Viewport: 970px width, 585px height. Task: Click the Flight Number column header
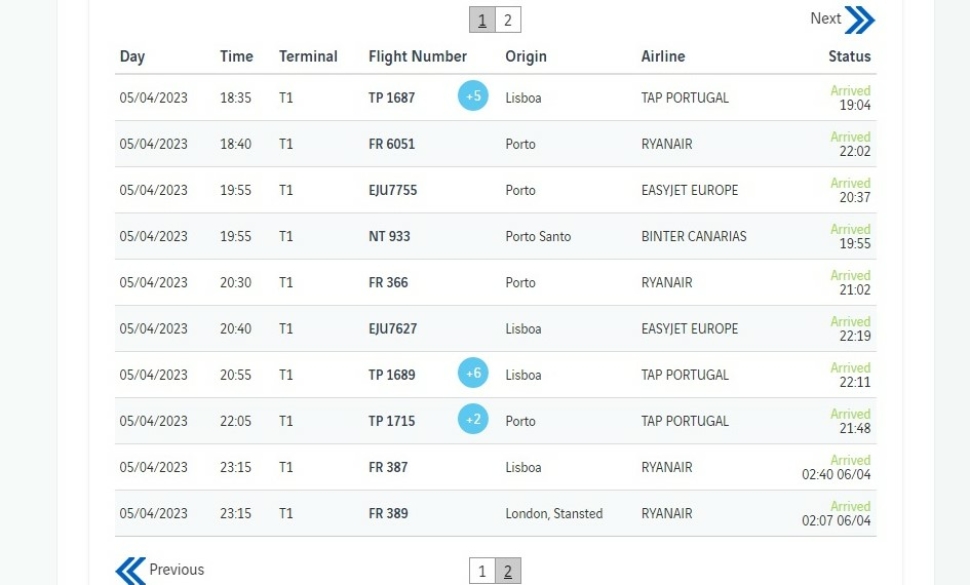click(418, 56)
